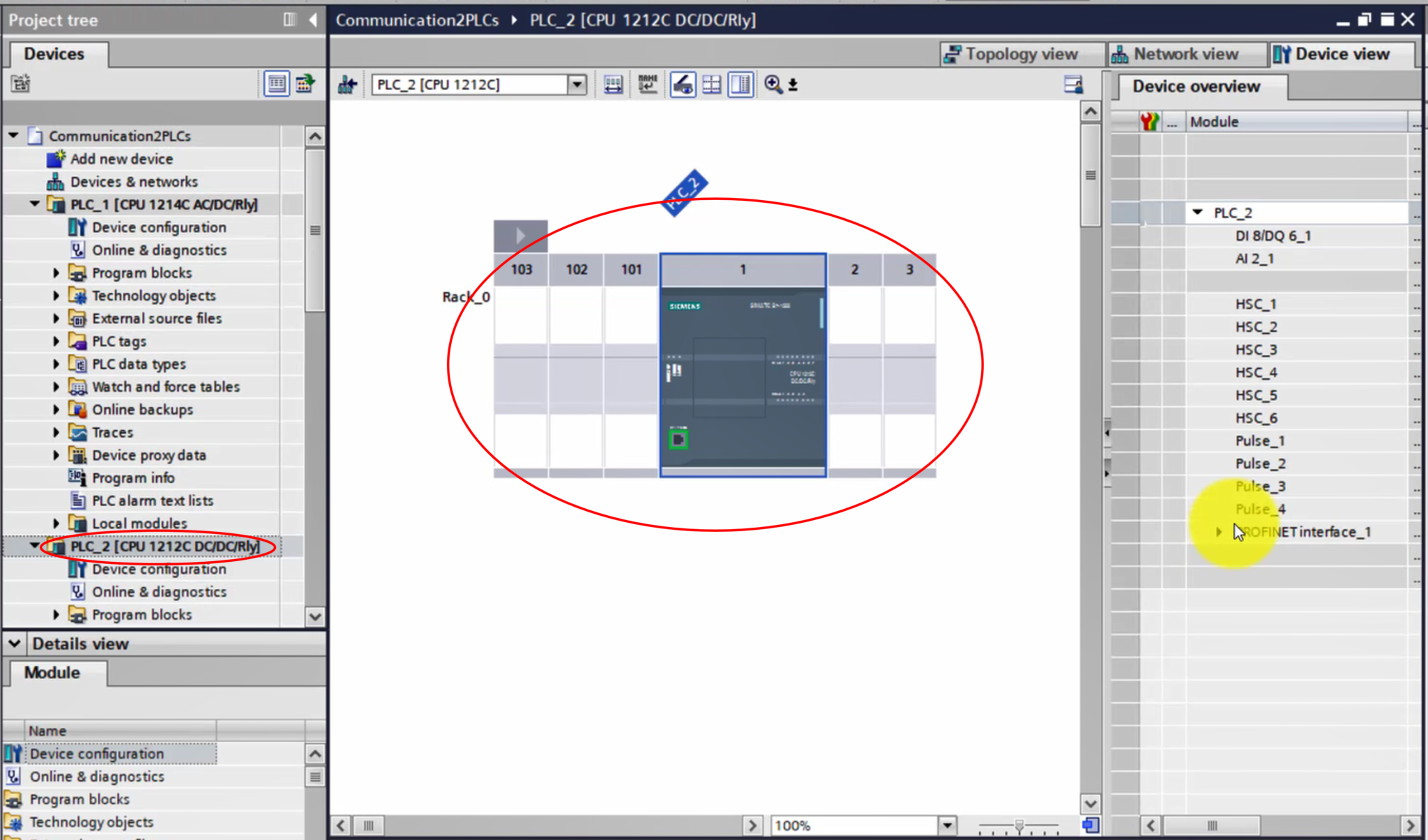Select PLC tags in project tree
Image resolution: width=1428 pixels, height=840 pixels.
click(x=119, y=342)
